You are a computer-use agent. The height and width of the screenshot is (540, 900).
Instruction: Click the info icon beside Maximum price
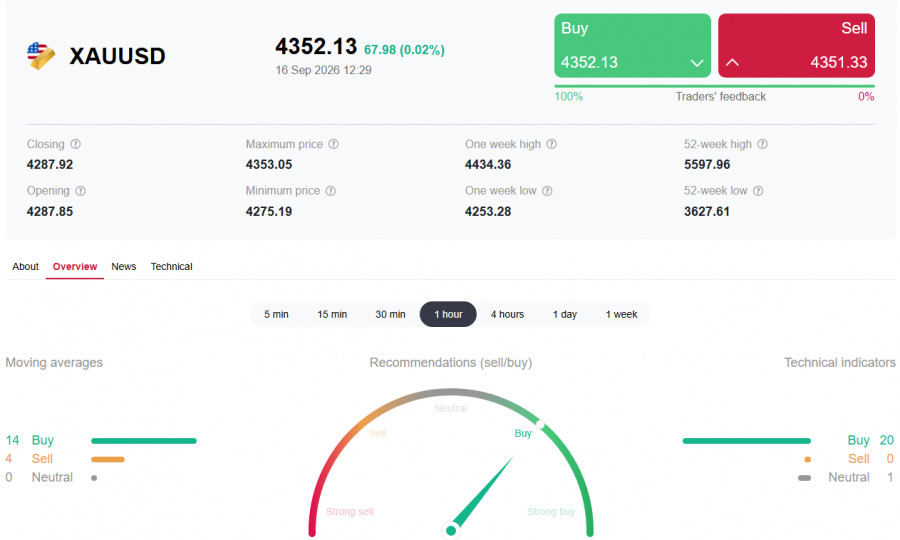(333, 144)
